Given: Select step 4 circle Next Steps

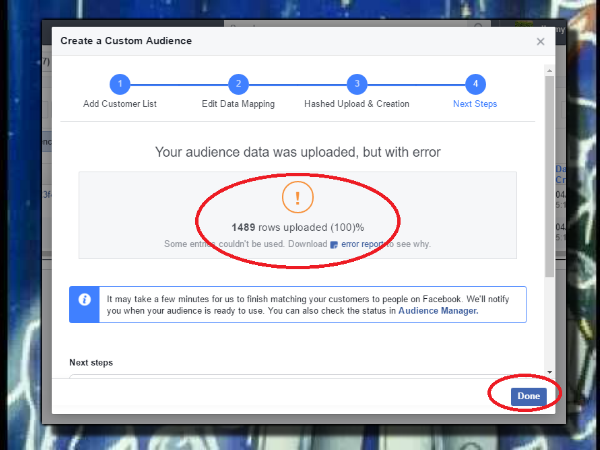Looking at the screenshot, I should click(x=475, y=84).
